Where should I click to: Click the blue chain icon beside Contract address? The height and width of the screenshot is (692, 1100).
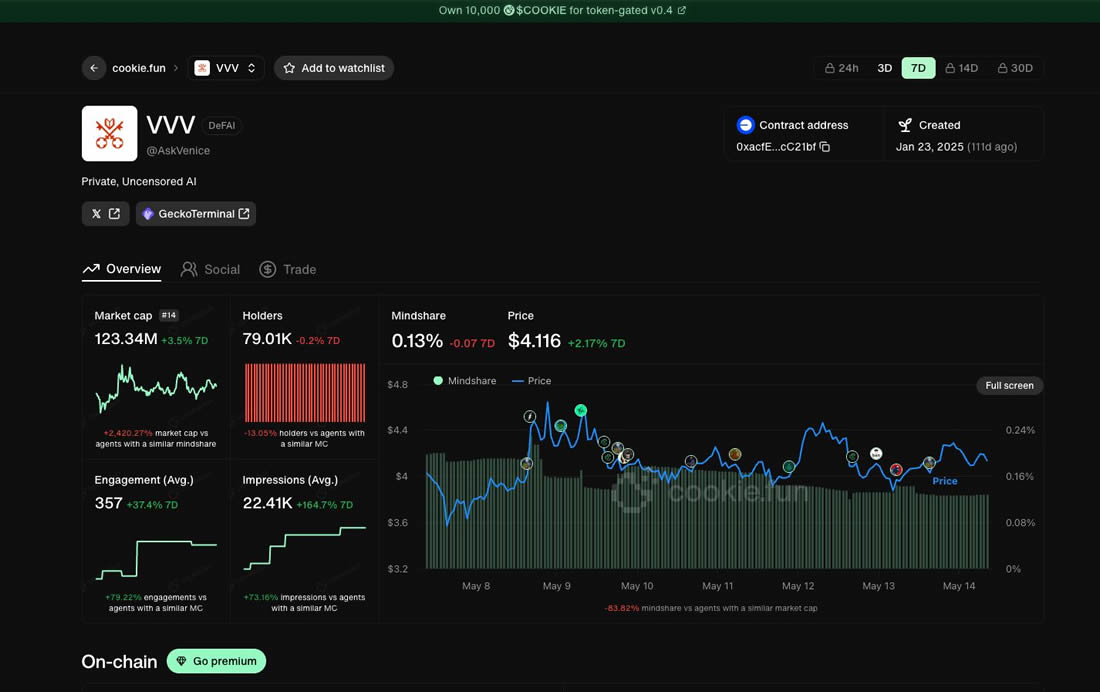(745, 125)
